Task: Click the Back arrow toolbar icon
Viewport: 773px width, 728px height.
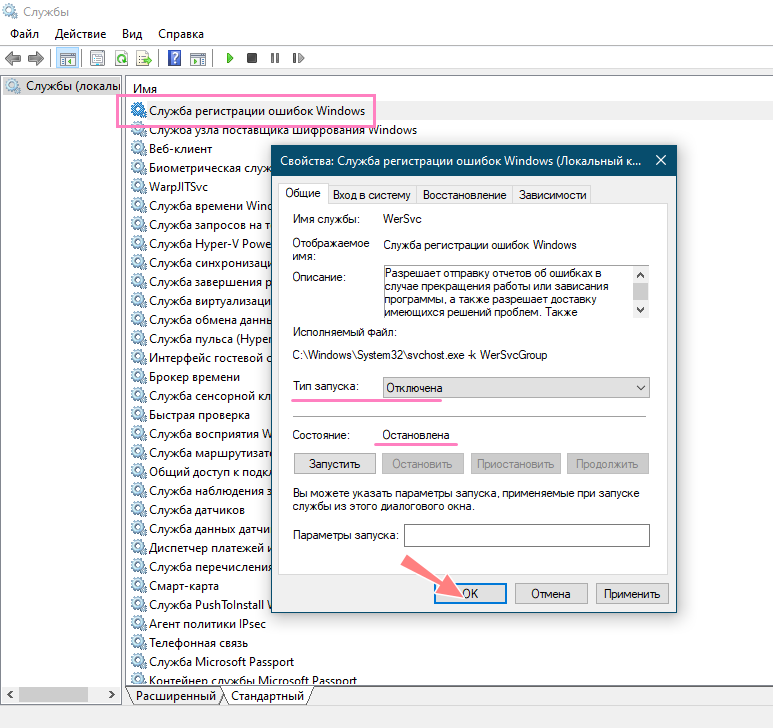Action: (x=13, y=58)
